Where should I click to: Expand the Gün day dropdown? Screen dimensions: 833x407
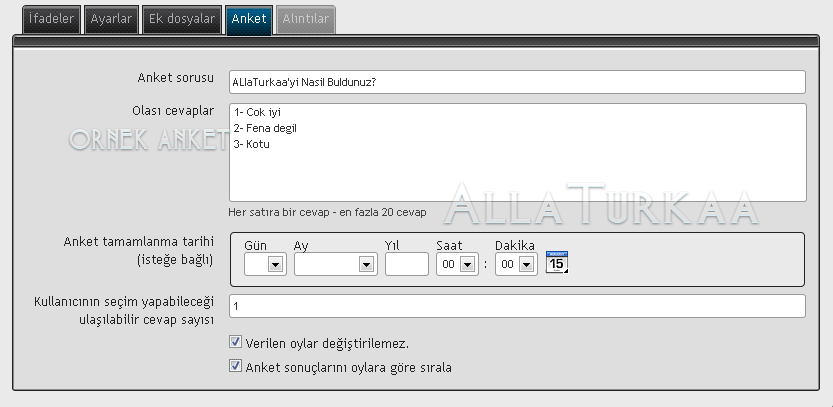coord(265,264)
